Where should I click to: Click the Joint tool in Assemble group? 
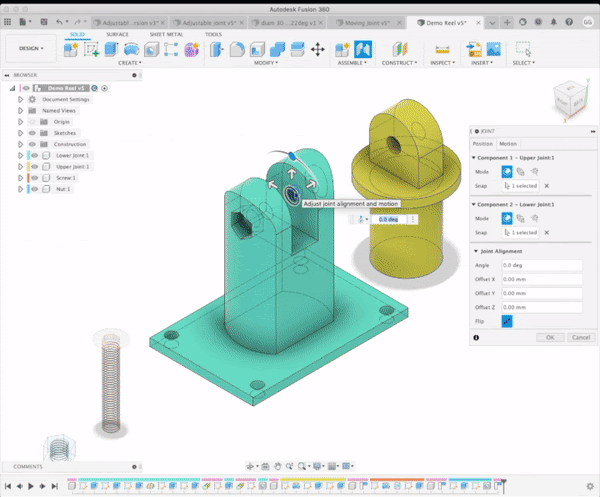[x=364, y=49]
